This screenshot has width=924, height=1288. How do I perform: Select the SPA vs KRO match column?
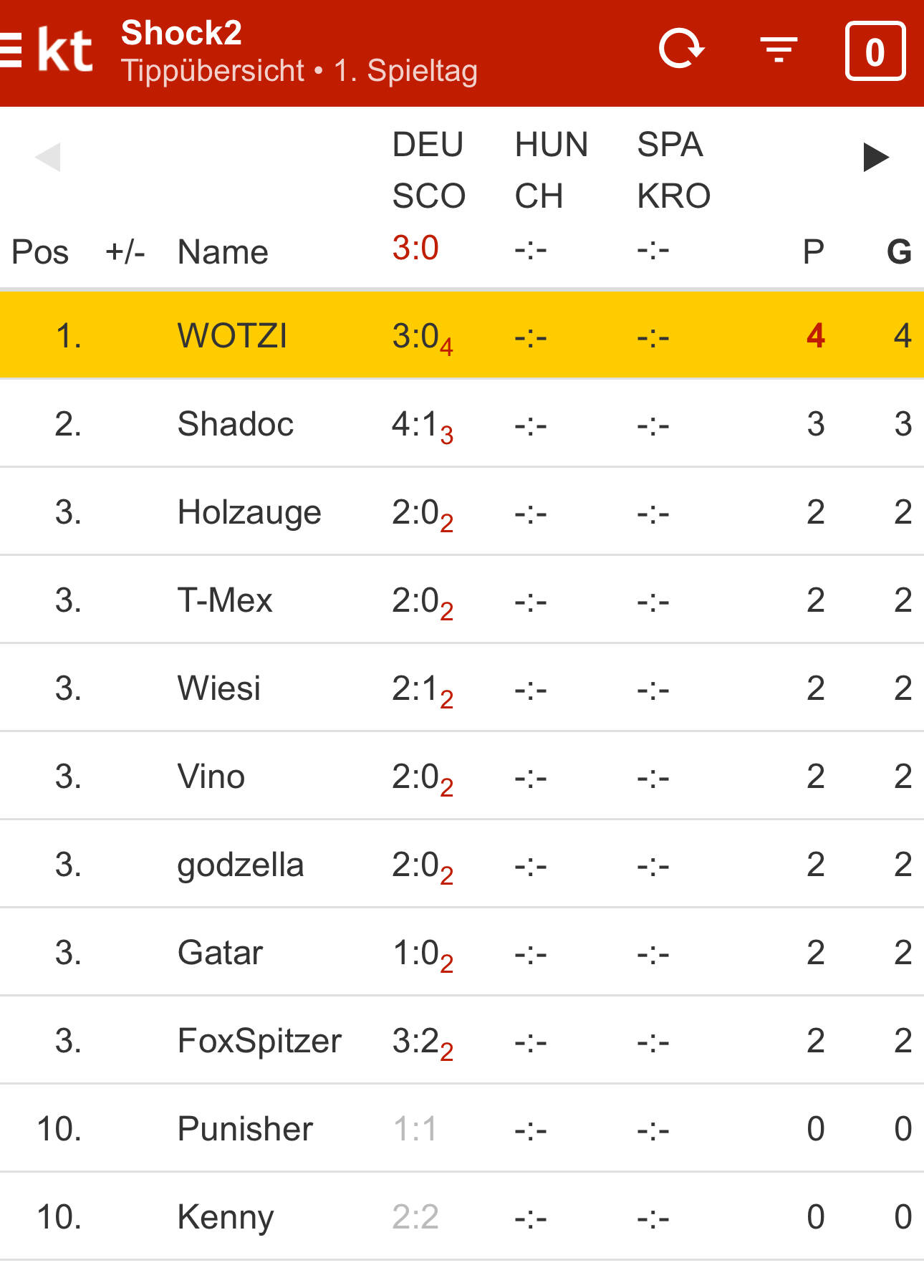coord(673,170)
